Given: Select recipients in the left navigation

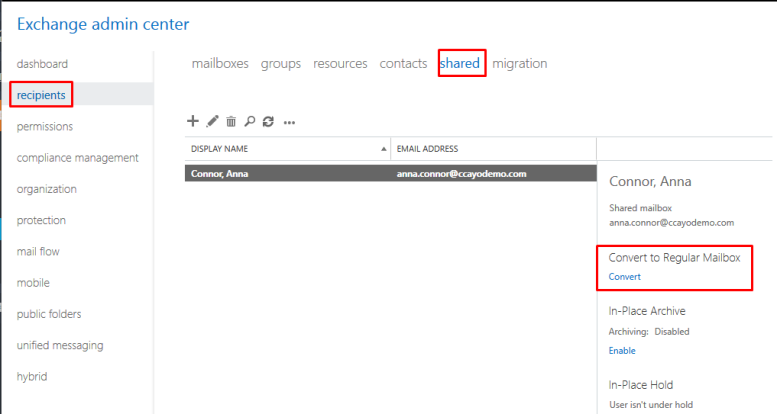Looking at the screenshot, I should [x=41, y=95].
